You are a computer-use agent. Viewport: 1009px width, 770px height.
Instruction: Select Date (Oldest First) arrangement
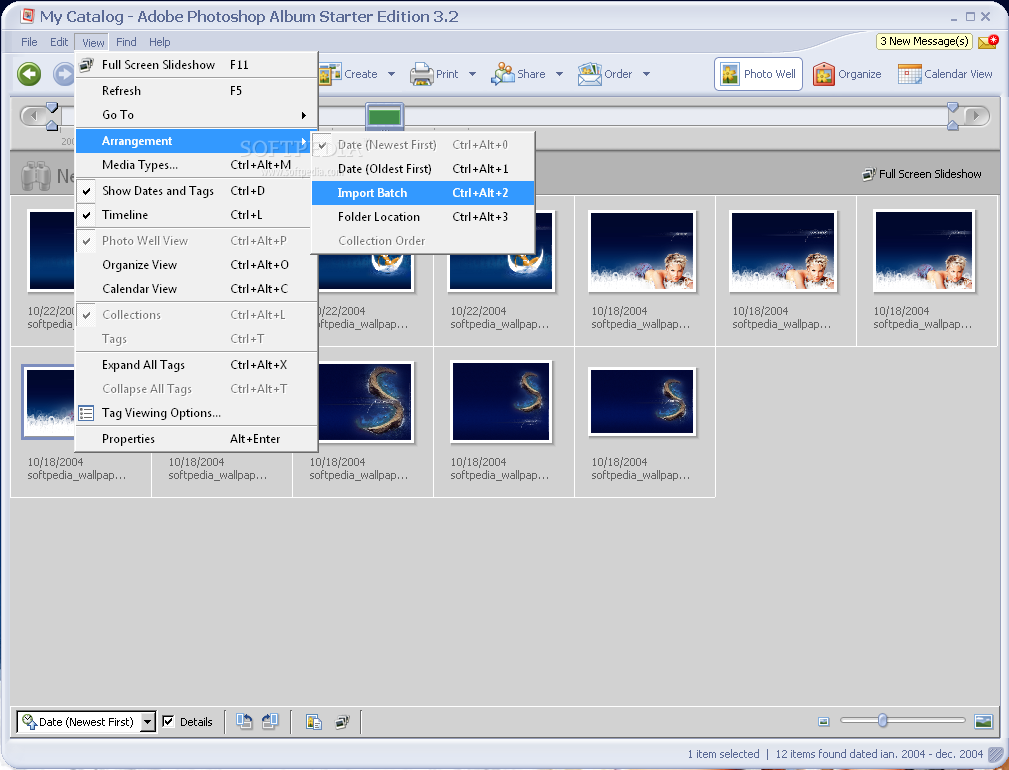pos(423,169)
